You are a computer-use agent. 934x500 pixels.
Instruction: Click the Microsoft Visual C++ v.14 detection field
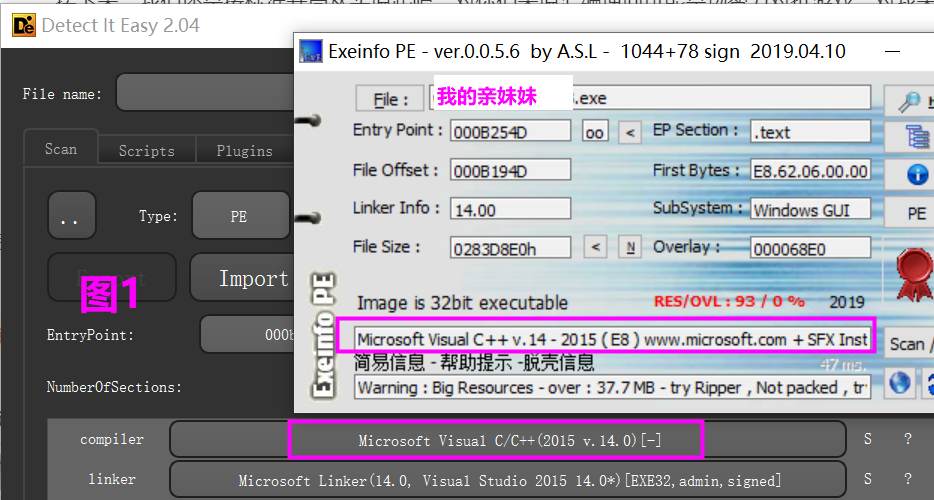coord(612,338)
